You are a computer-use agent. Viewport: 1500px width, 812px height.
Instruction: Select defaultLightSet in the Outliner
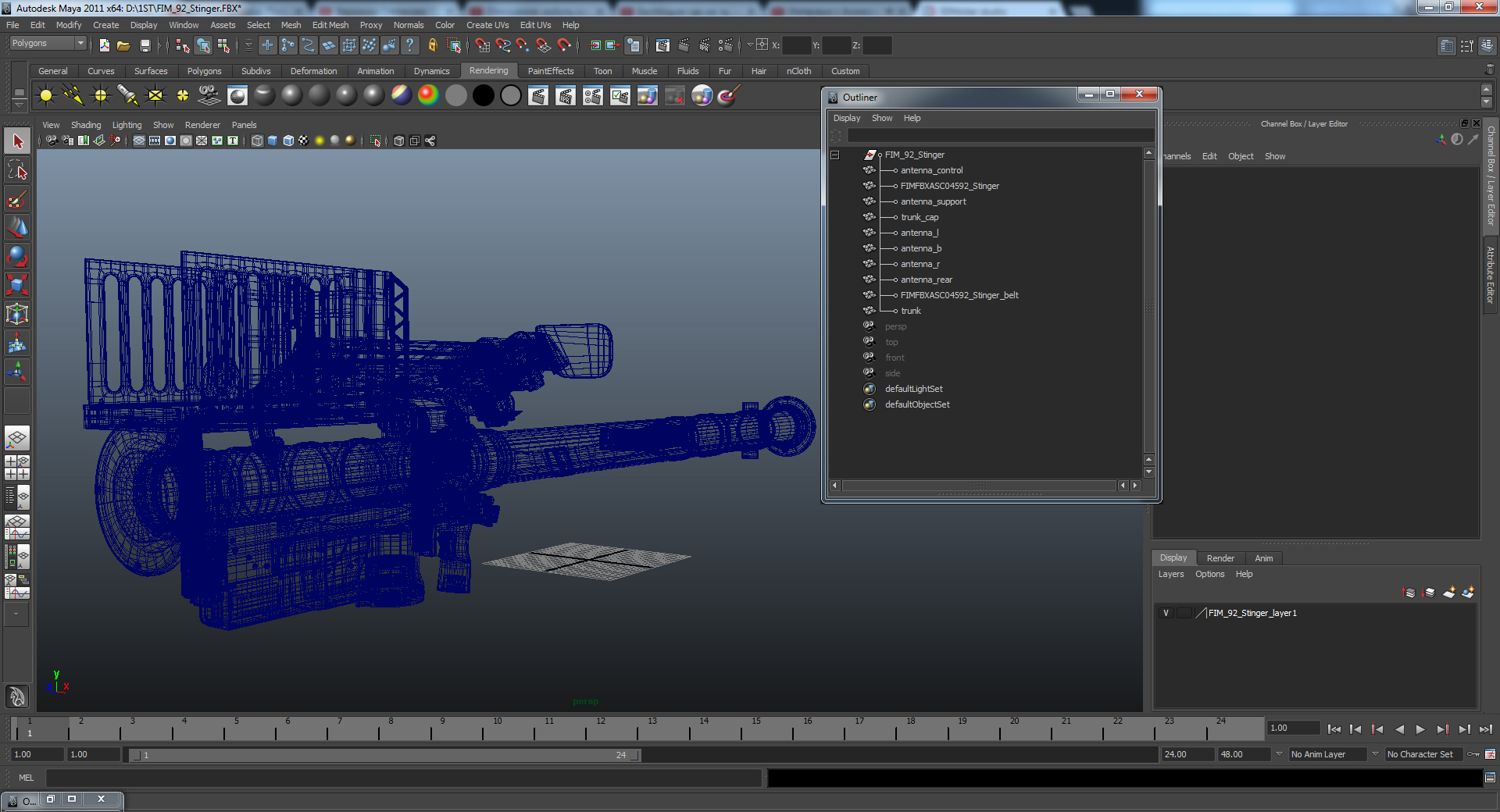click(913, 389)
